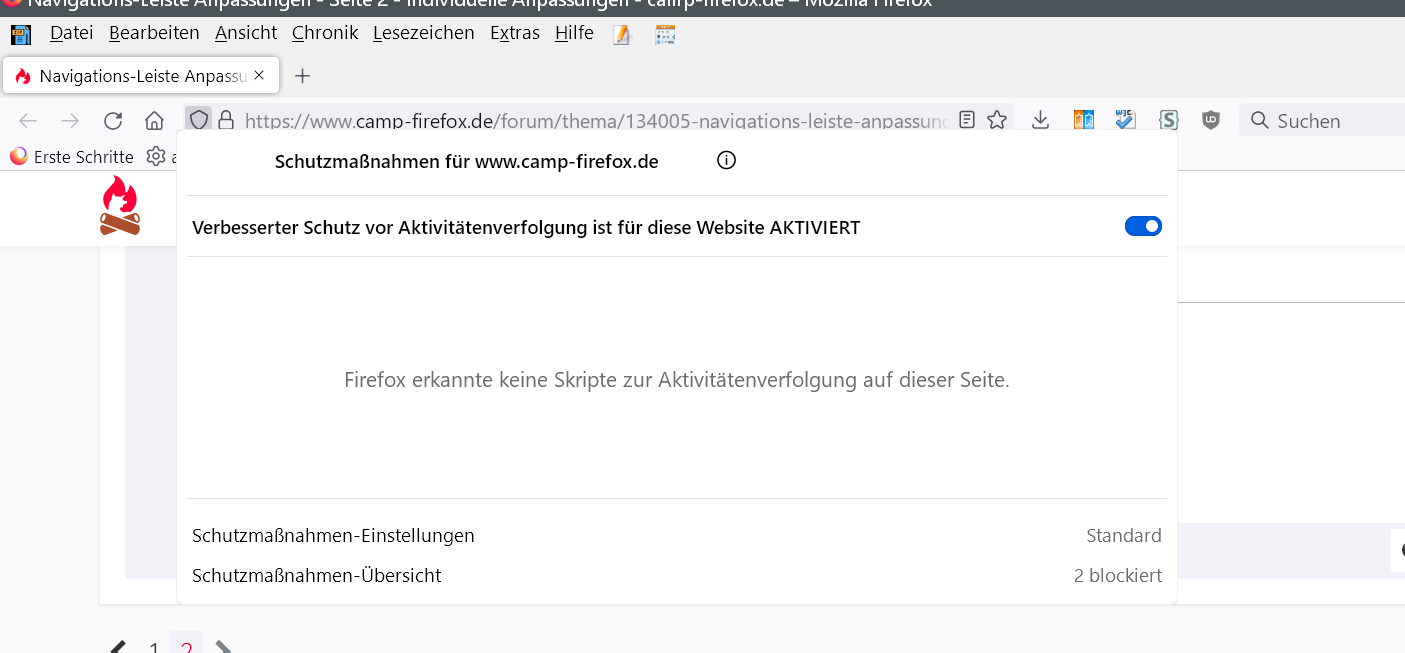Go to the home page icon
This screenshot has height=653, width=1405.
(154, 121)
